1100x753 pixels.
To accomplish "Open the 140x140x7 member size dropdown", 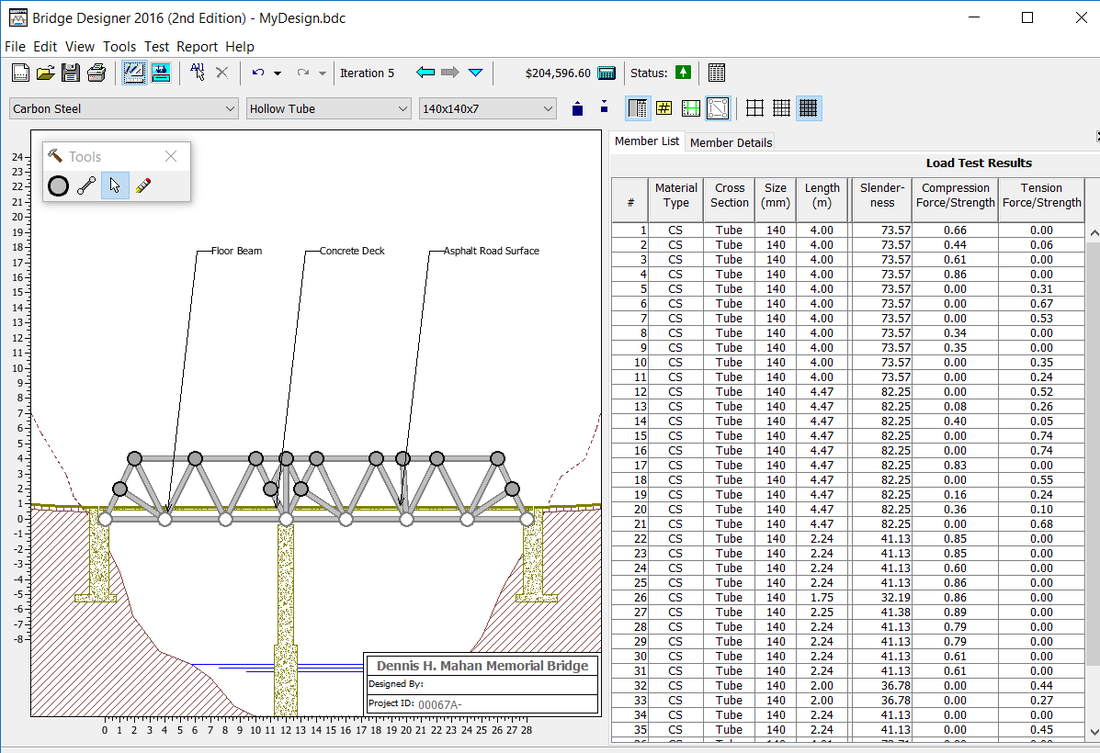I will coord(488,109).
